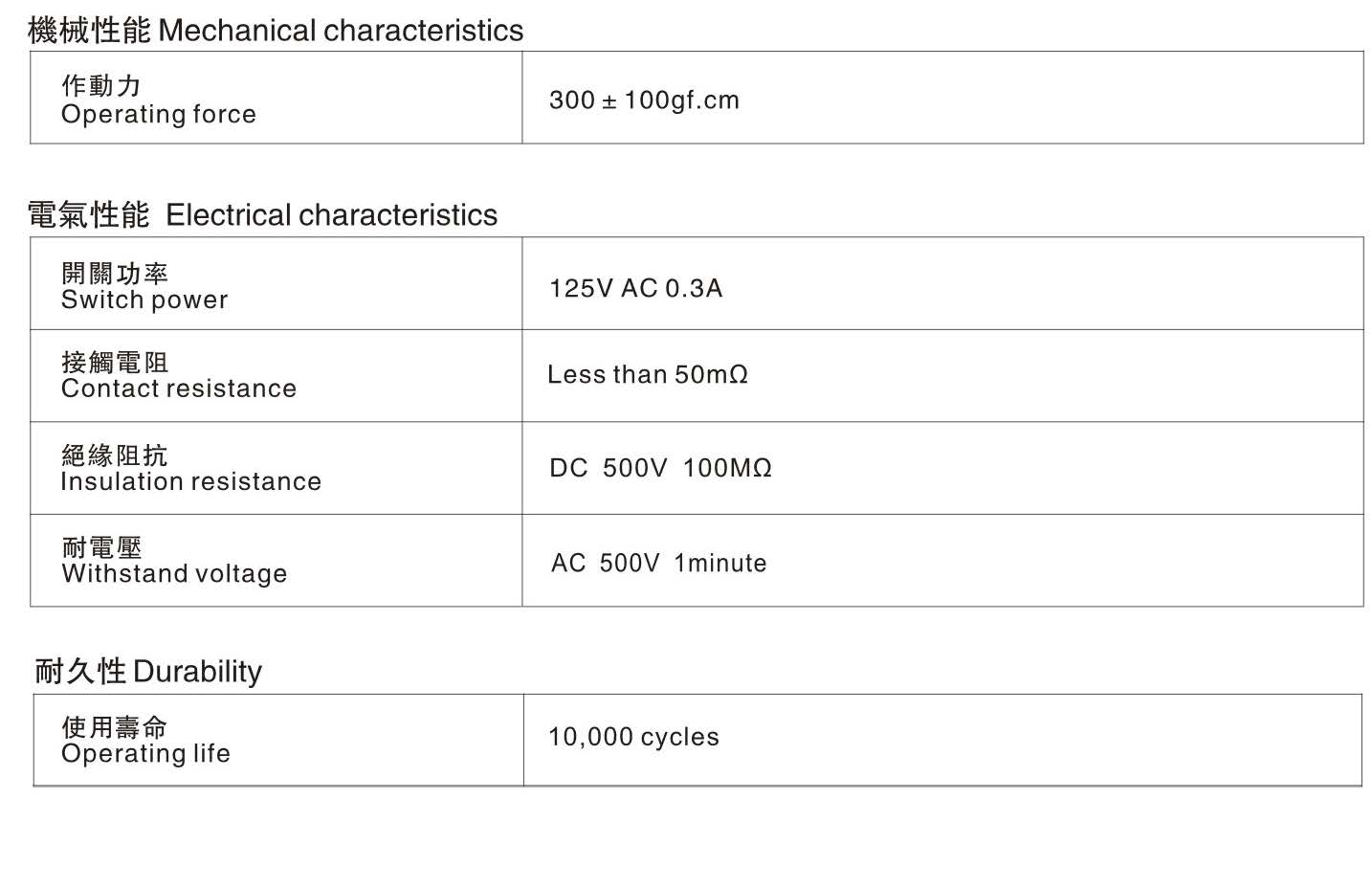Select the Insulation resistance label

[191, 481]
